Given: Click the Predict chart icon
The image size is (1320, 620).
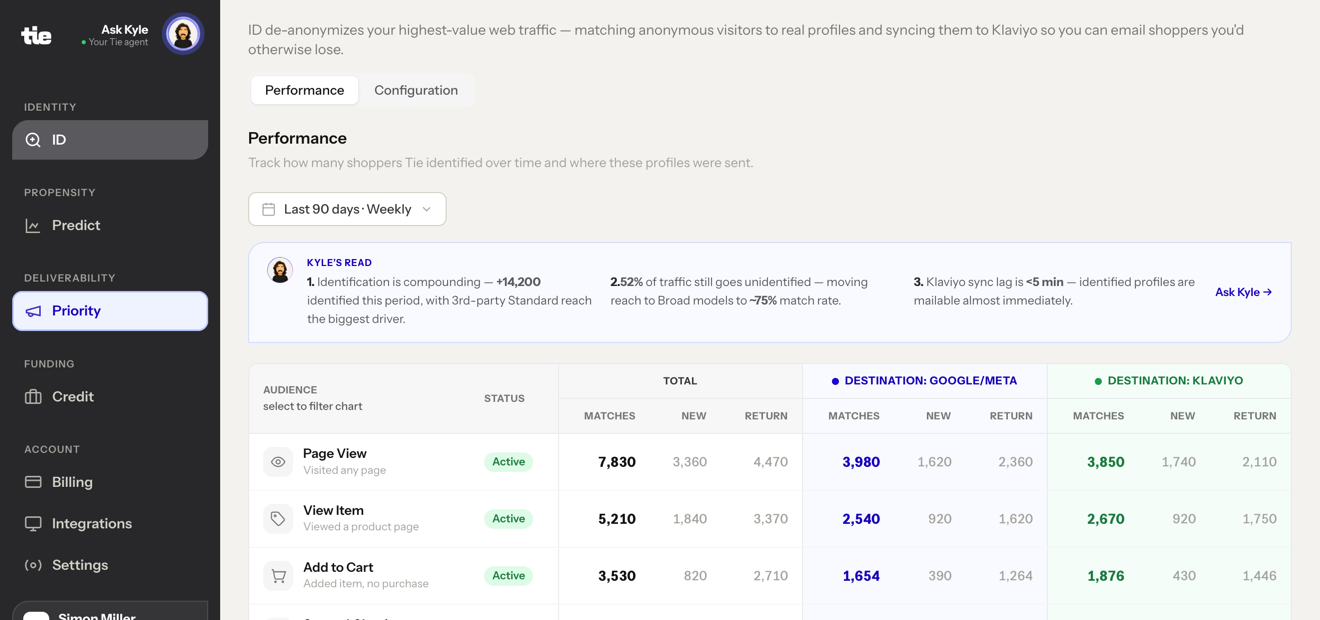Looking at the screenshot, I should click(x=33, y=226).
